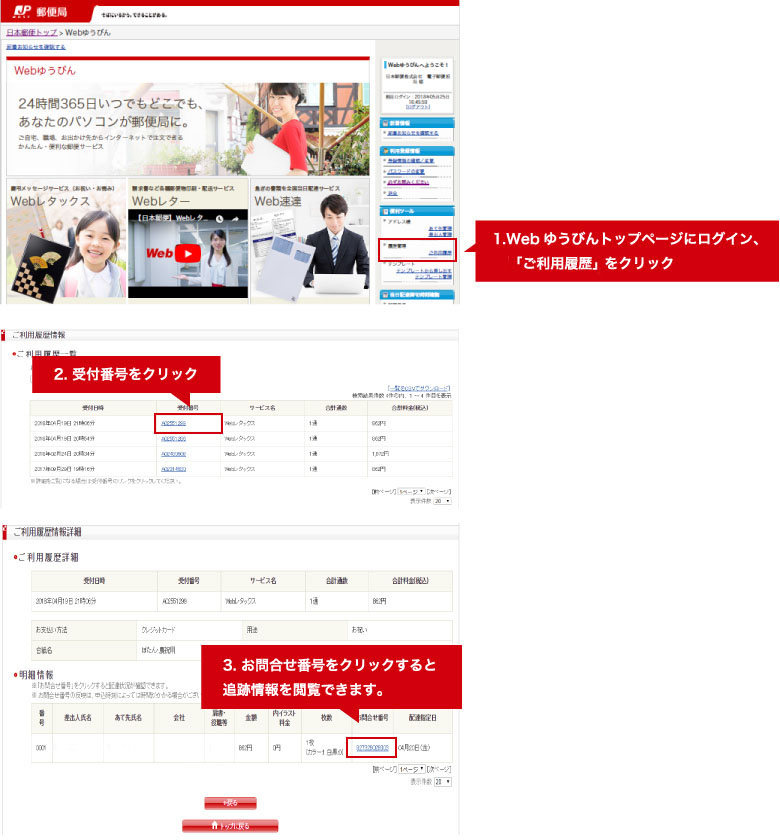Click the ログアウト link in welcome box
780x840 pixels.
(418, 107)
